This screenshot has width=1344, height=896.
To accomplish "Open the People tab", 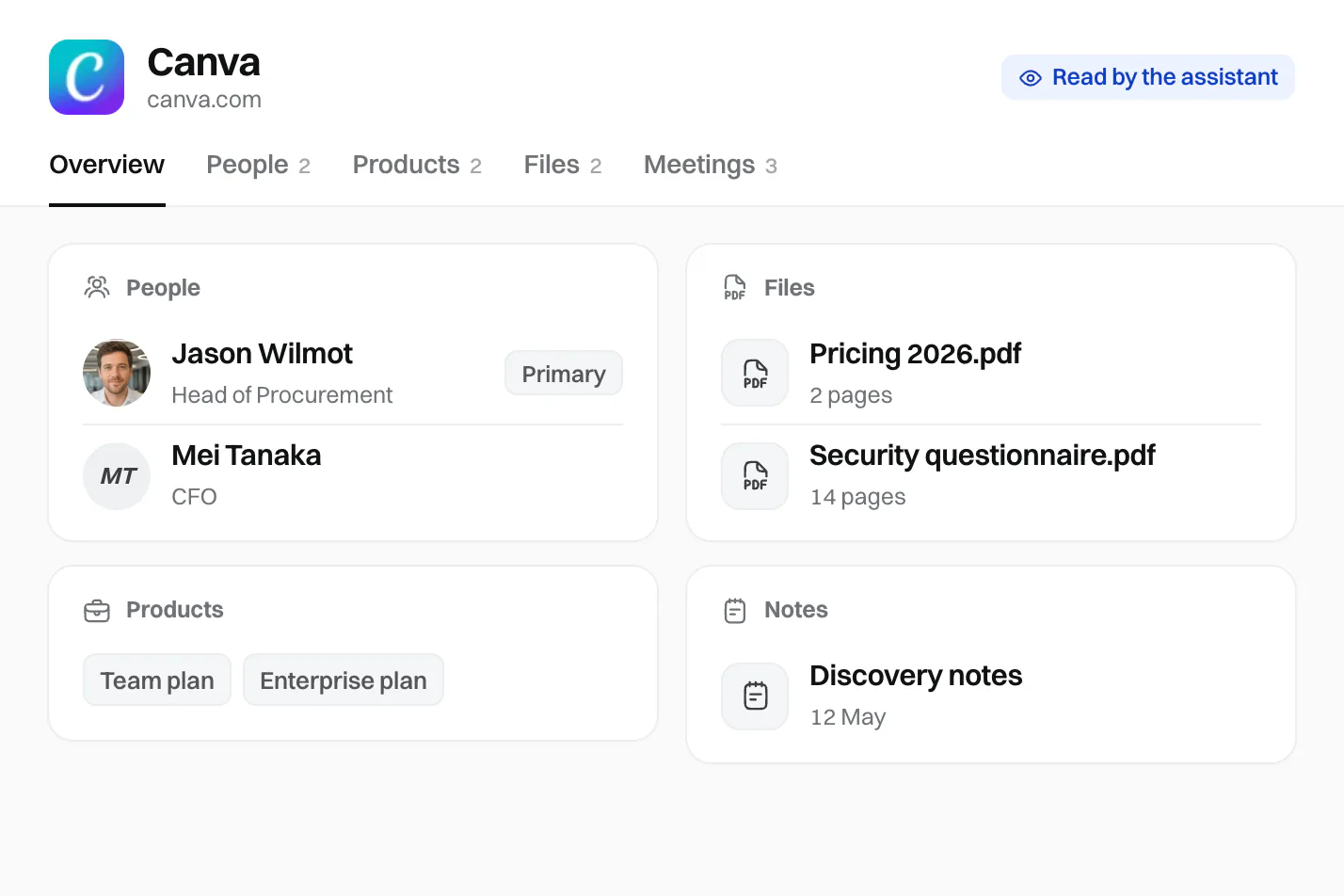I will click(x=258, y=166).
